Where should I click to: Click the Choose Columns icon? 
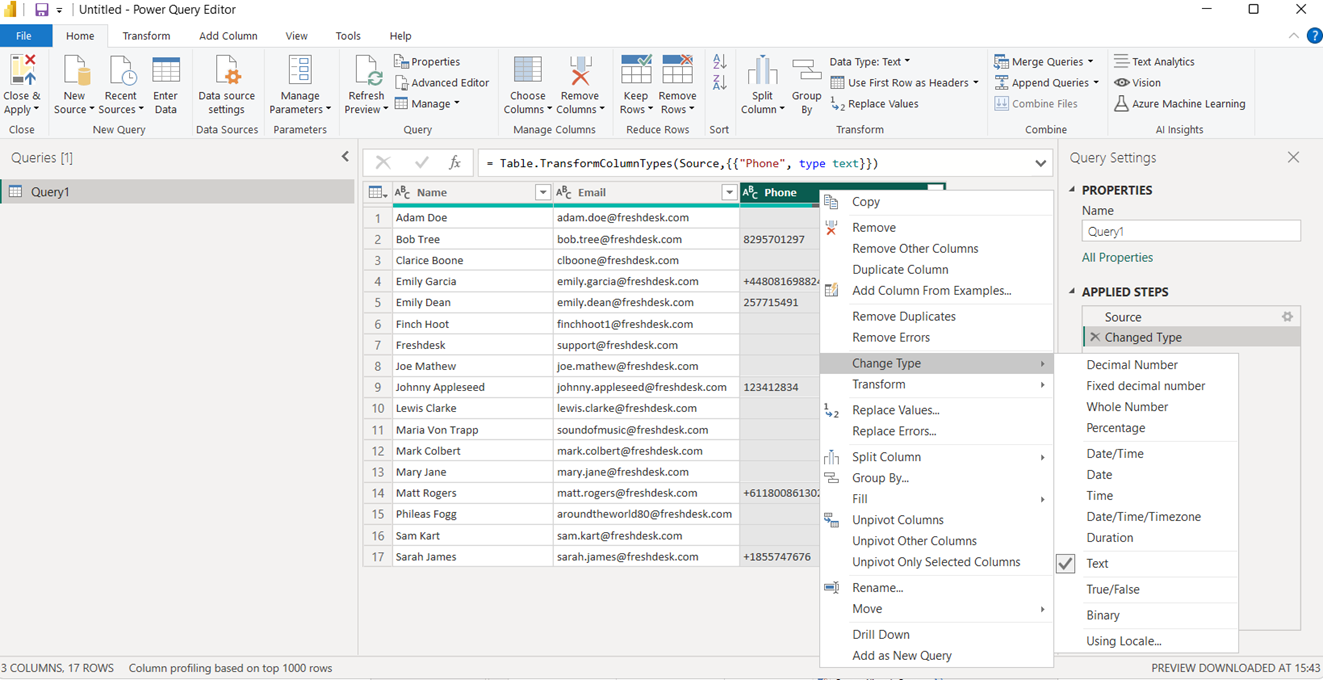click(528, 71)
